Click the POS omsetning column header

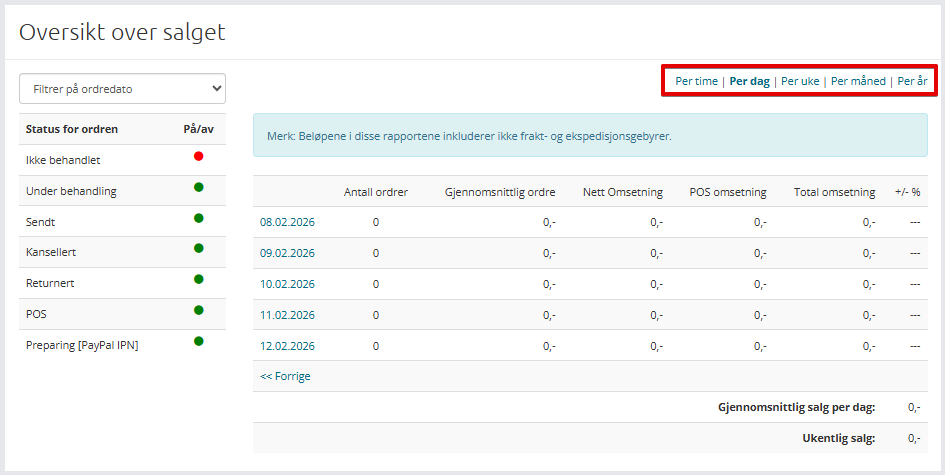tap(728, 192)
